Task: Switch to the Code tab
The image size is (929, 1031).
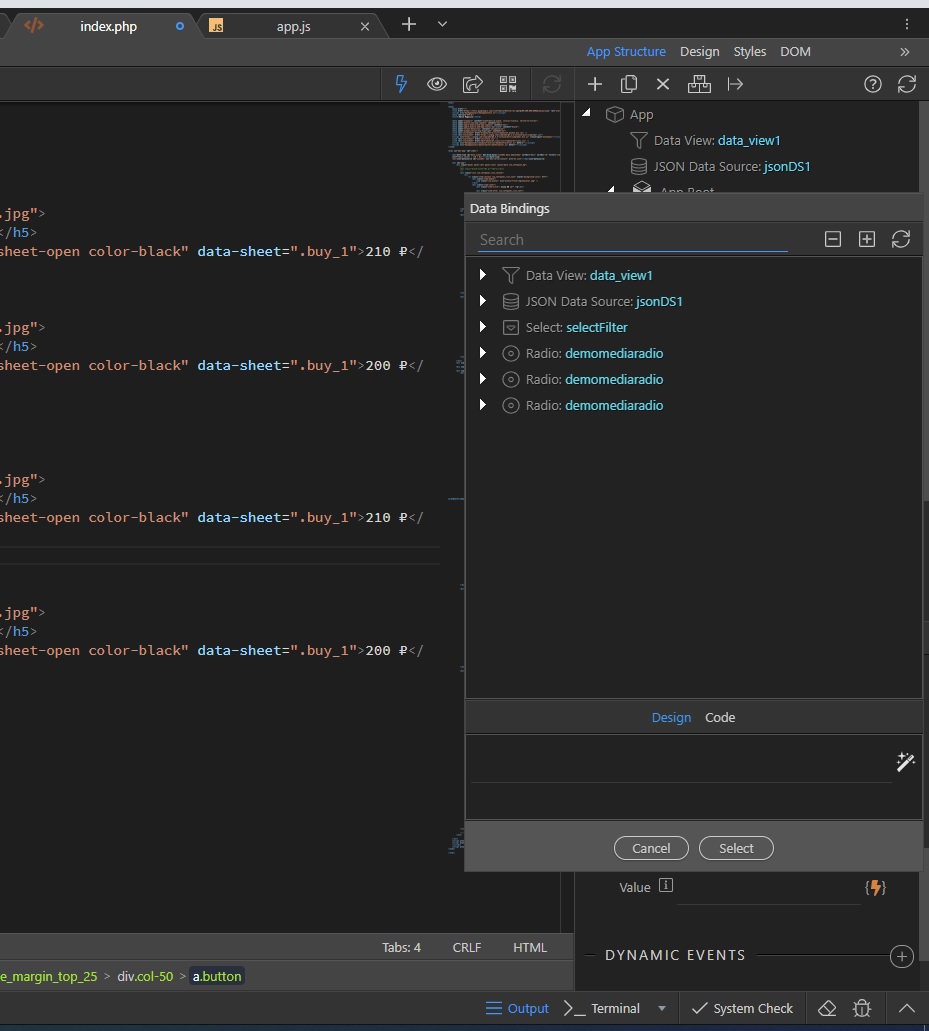Action: (720, 717)
